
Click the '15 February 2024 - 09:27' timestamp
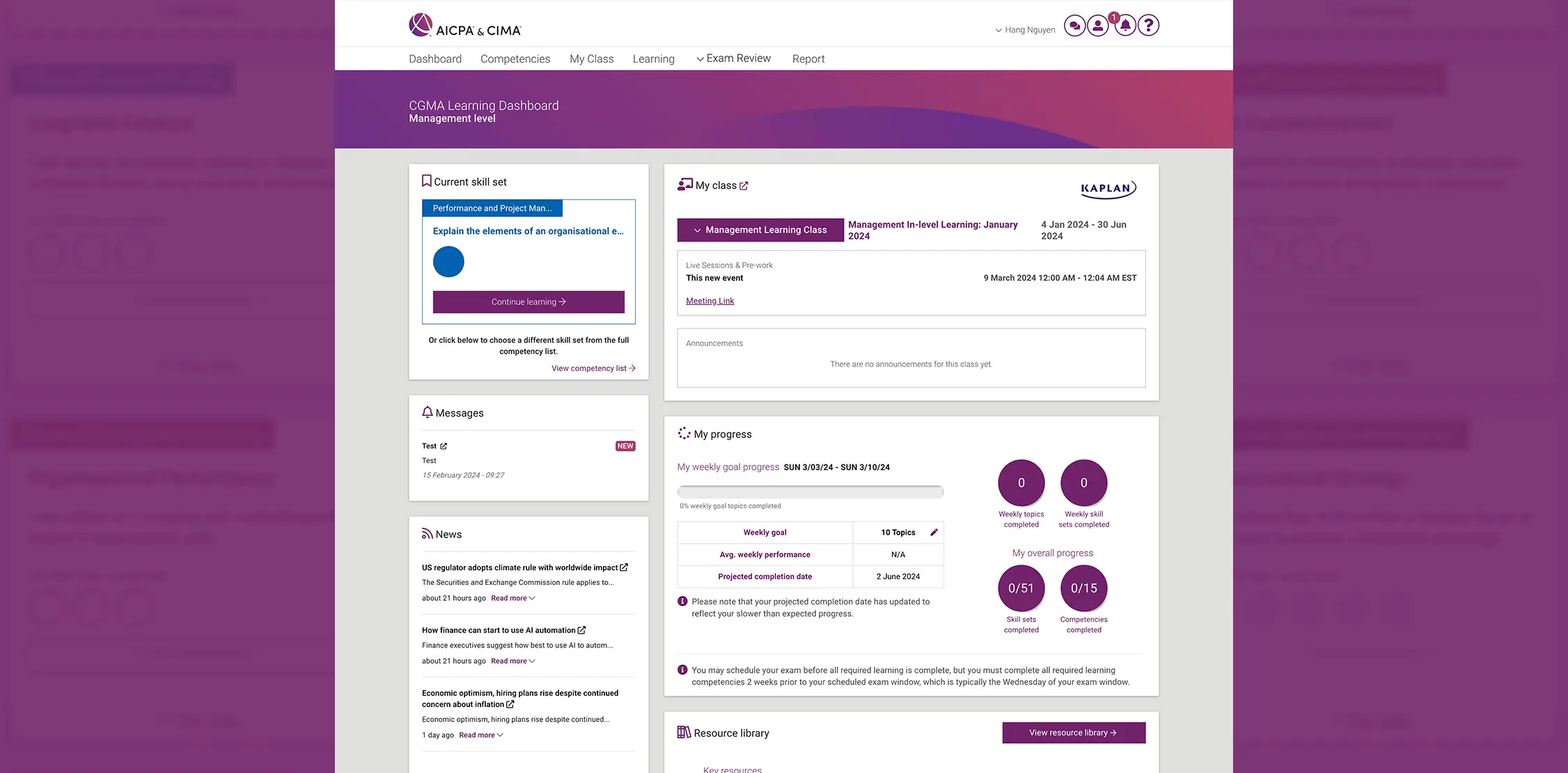(463, 476)
